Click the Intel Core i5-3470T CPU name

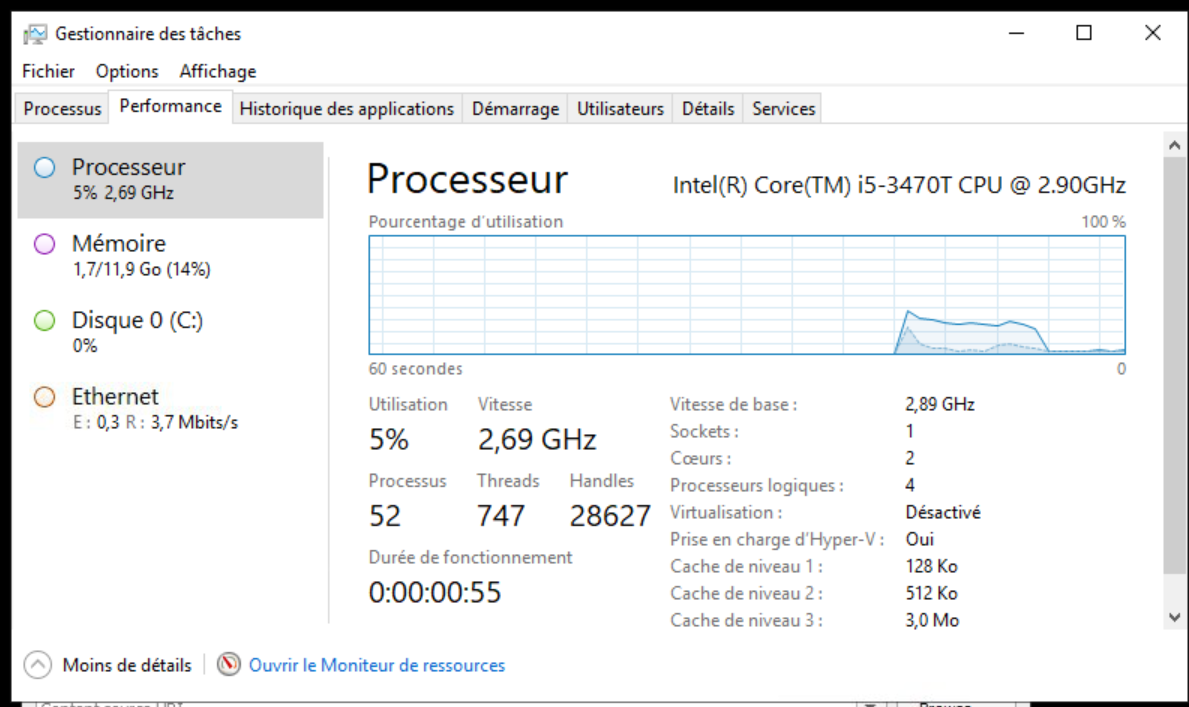pos(899,185)
